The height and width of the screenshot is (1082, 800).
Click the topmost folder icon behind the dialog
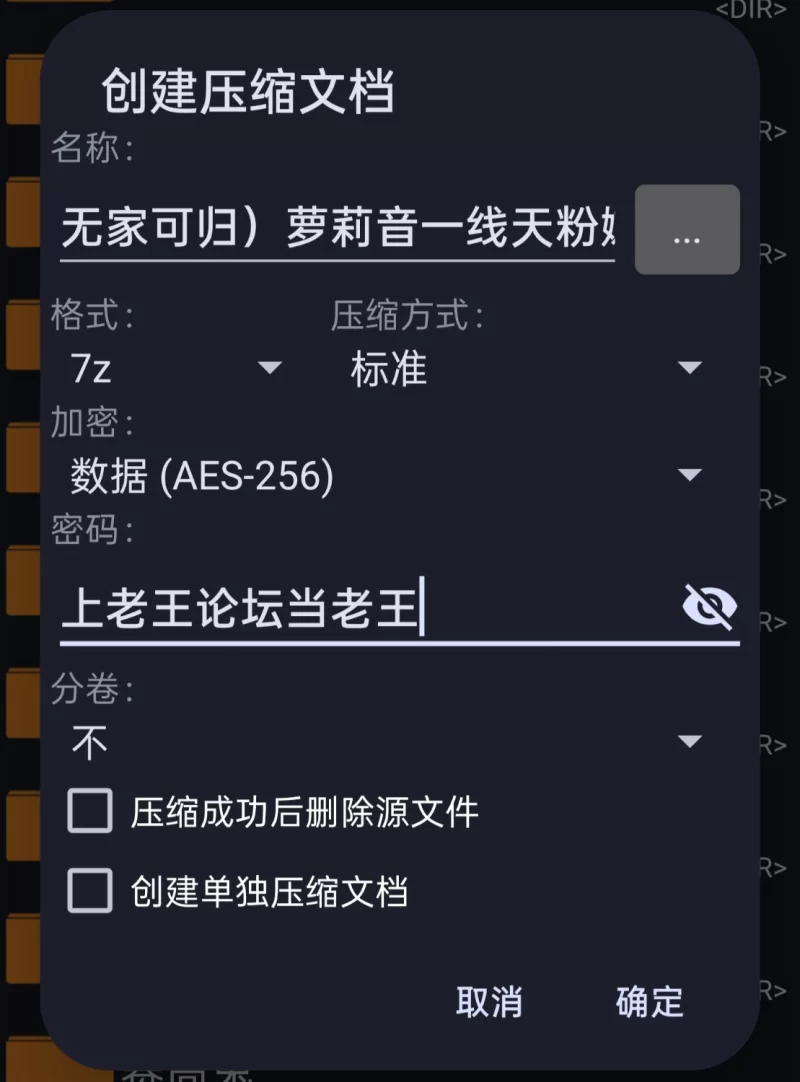[20, 90]
